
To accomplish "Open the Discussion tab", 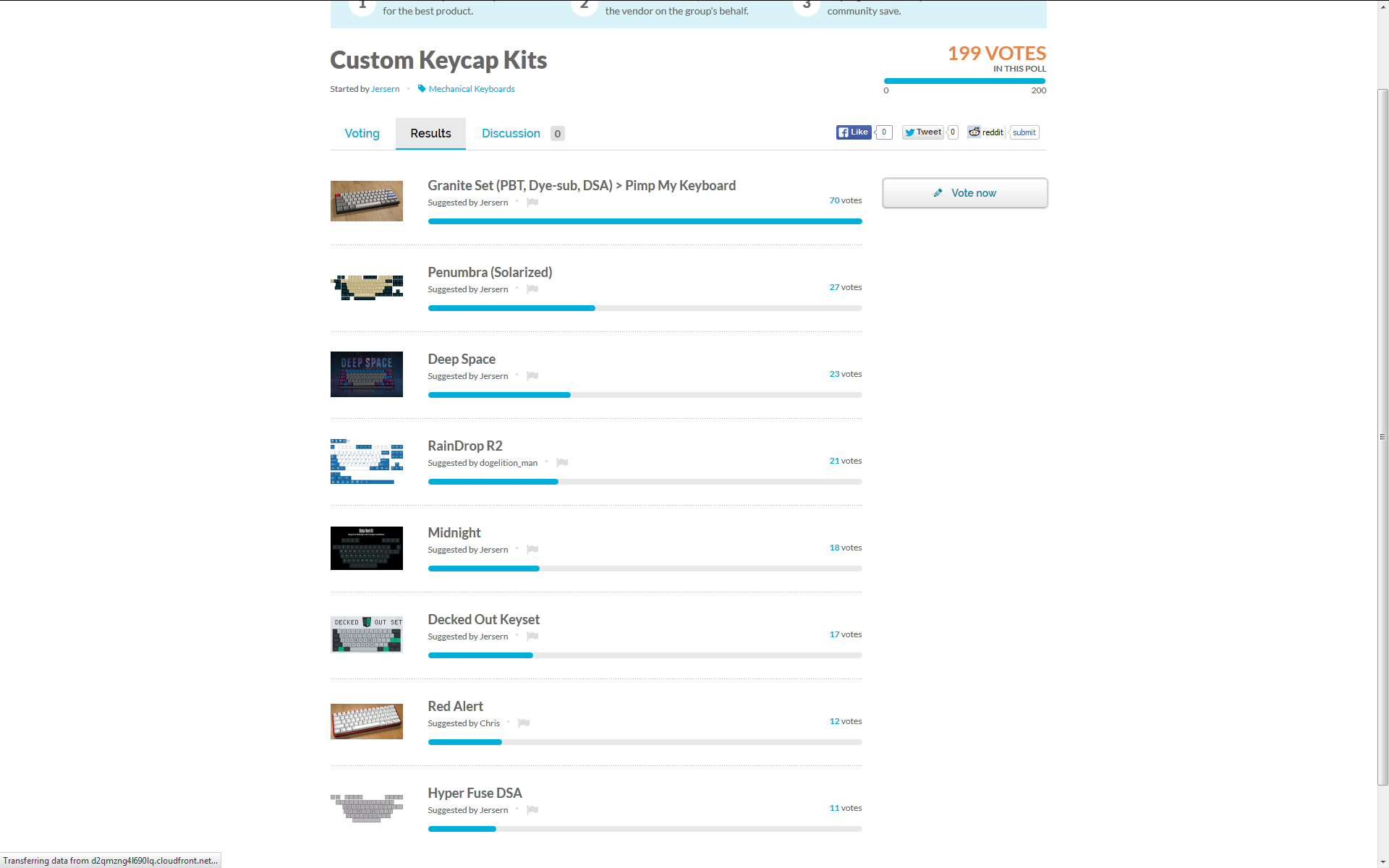I will click(x=511, y=134).
